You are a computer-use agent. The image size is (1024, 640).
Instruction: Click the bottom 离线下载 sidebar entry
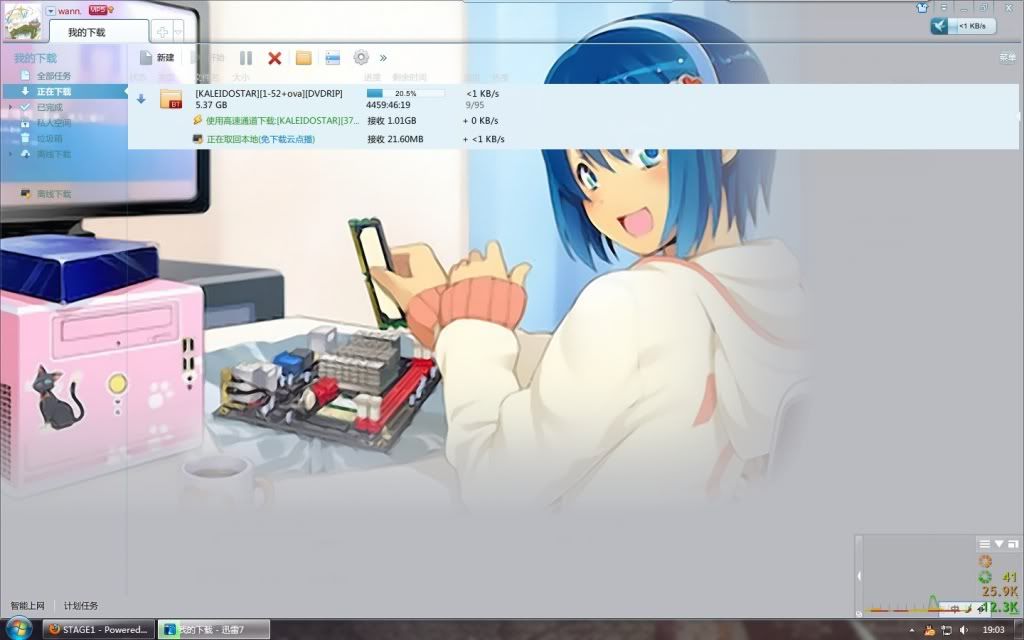click(x=54, y=194)
